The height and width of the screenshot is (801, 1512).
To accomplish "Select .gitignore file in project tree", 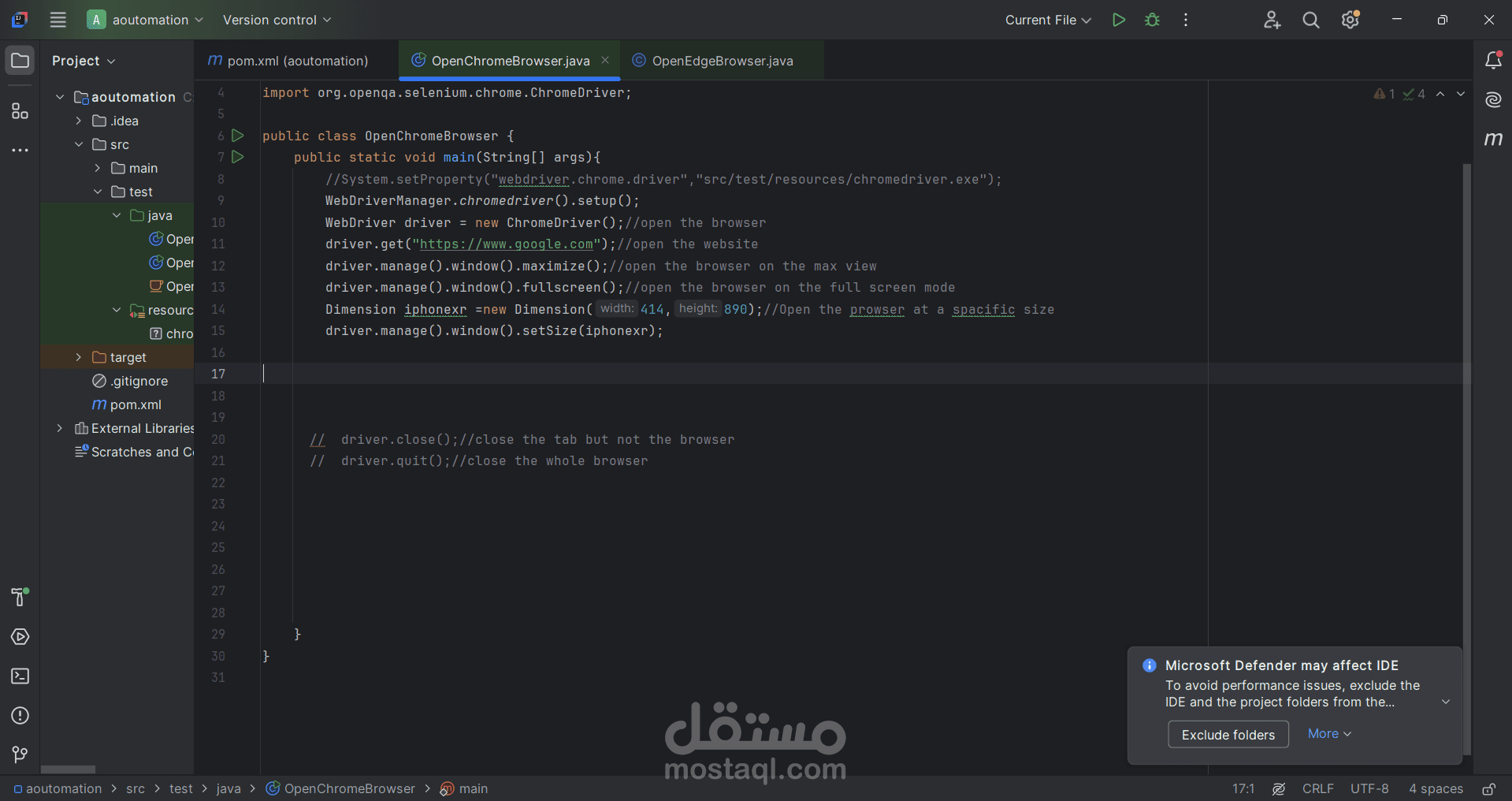I will pos(129,381).
